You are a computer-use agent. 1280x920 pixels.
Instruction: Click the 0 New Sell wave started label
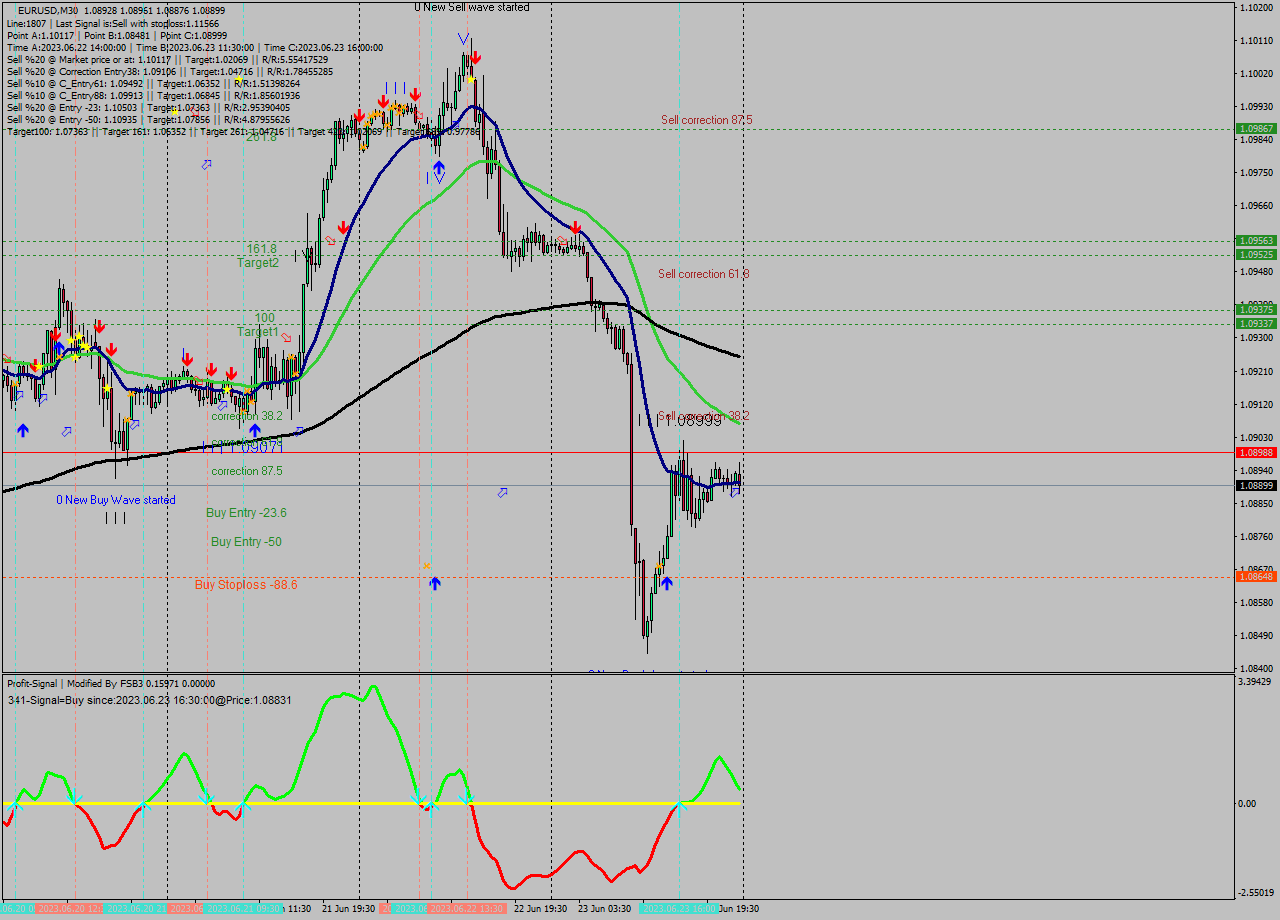[472, 7]
